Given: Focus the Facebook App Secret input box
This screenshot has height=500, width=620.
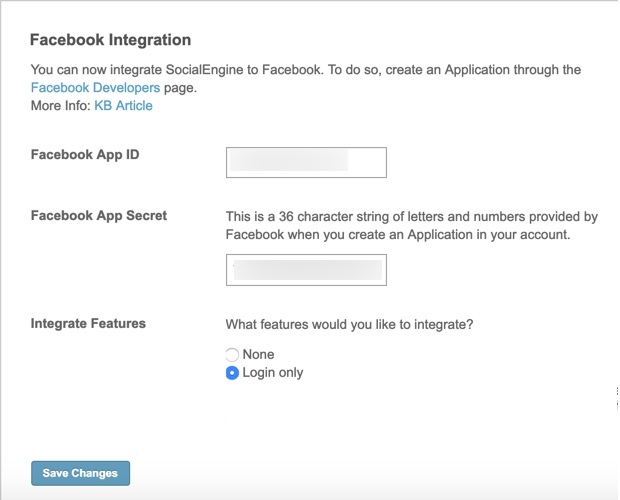Looking at the screenshot, I should tap(306, 270).
